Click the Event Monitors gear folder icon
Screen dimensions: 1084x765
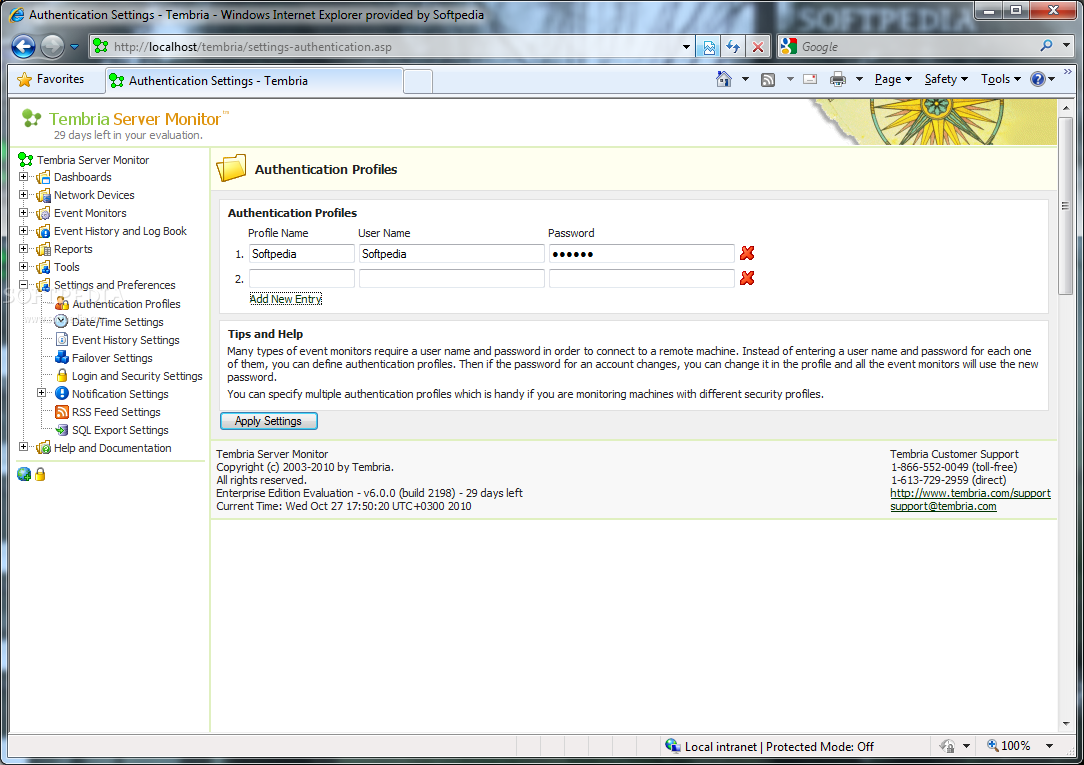pyautogui.click(x=44, y=214)
